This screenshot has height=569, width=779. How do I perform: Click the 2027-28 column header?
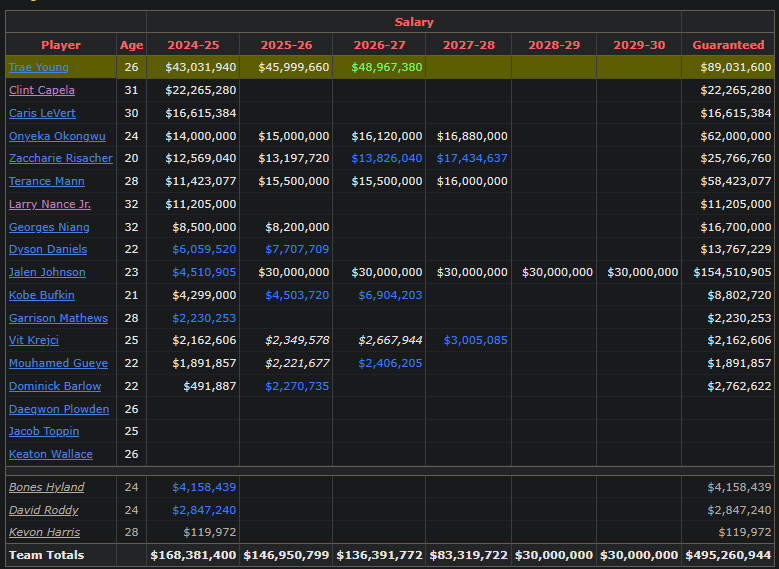[x=468, y=45]
